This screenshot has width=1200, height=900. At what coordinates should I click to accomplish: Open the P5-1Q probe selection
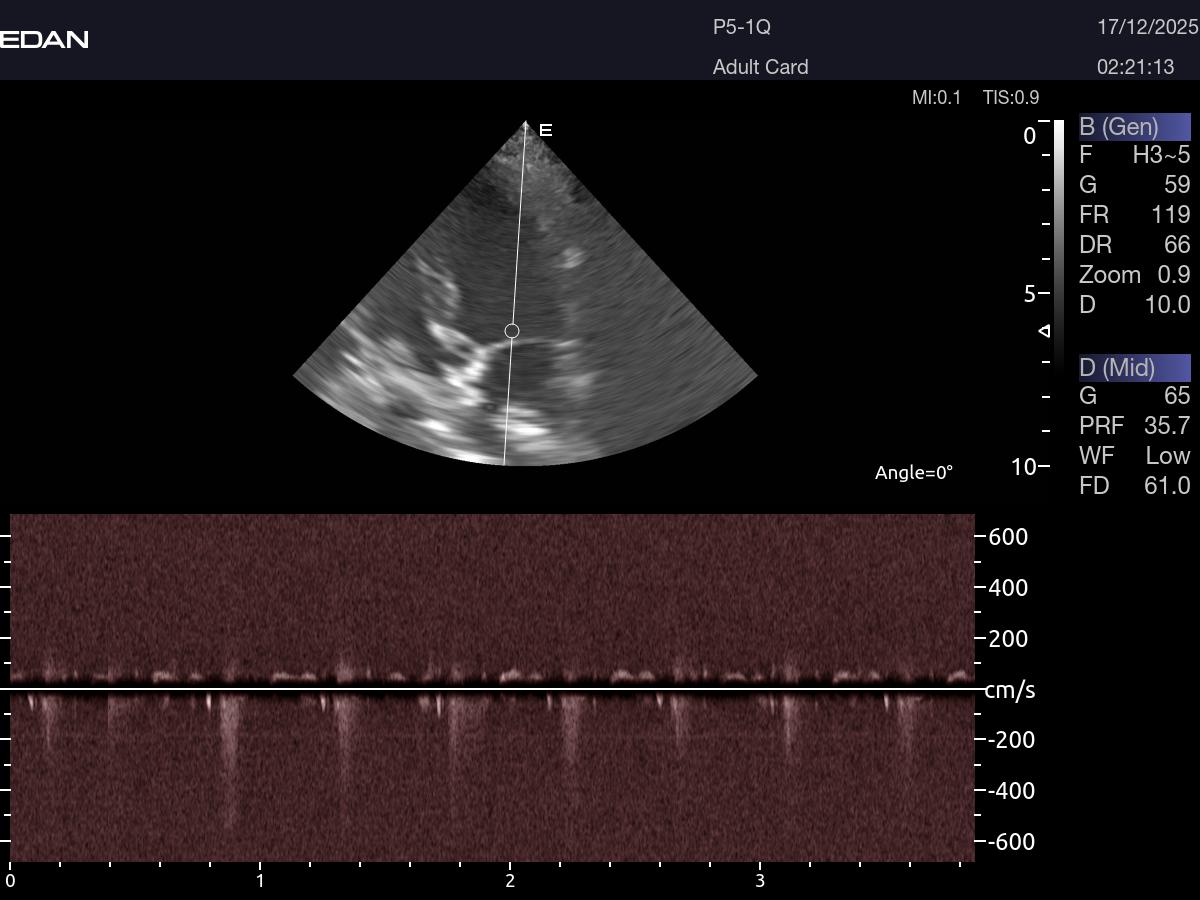[x=741, y=28]
